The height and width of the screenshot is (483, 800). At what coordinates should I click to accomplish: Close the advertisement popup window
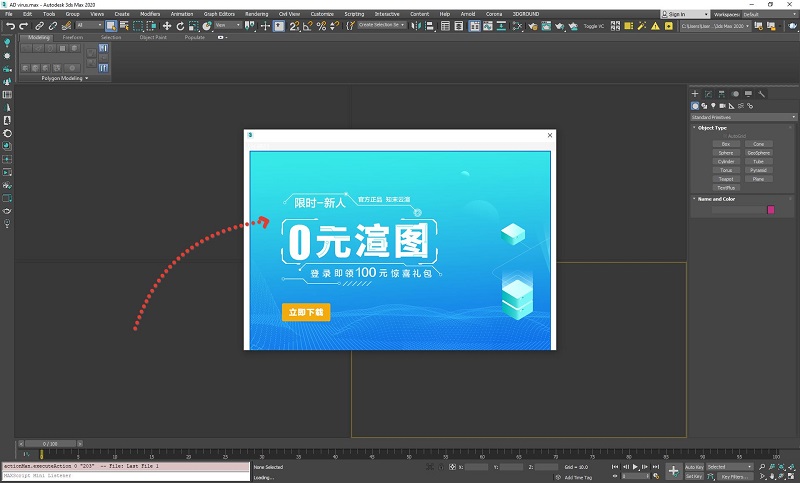point(549,135)
